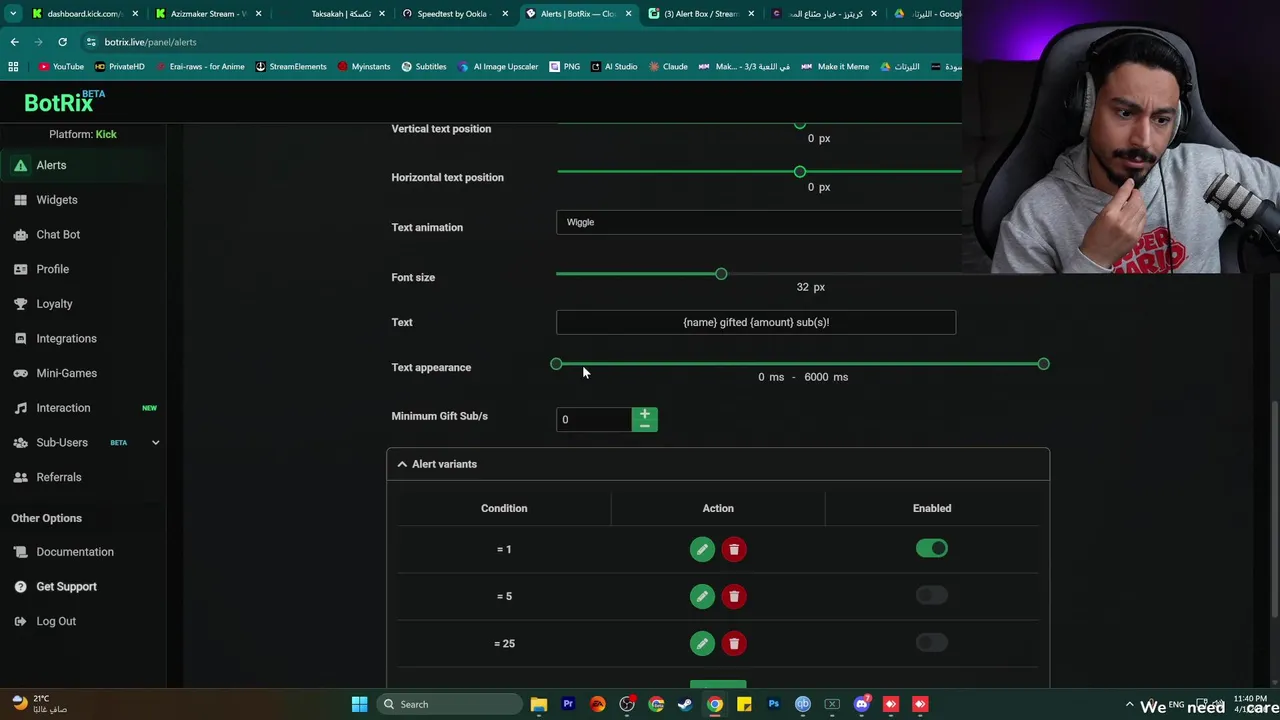1280x720 pixels.
Task: Collapse the Alert variants section
Action: [x=718, y=464]
